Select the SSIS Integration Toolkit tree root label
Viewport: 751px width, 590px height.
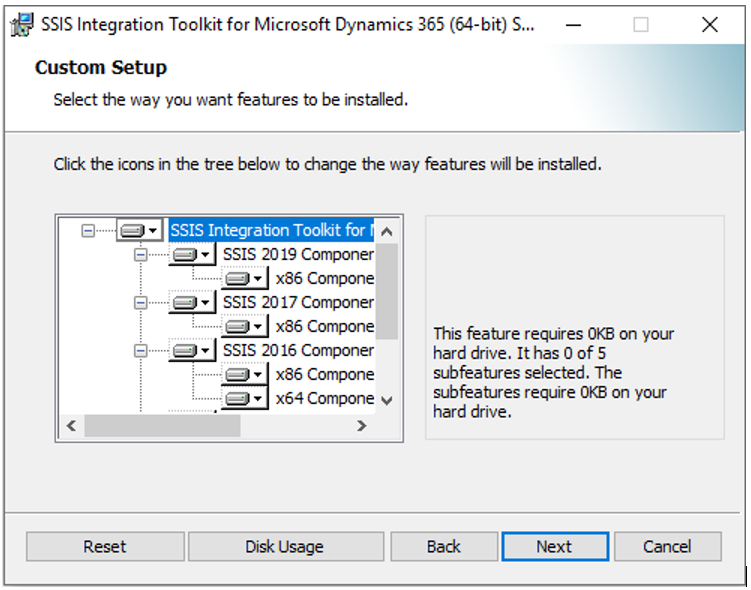[272, 230]
